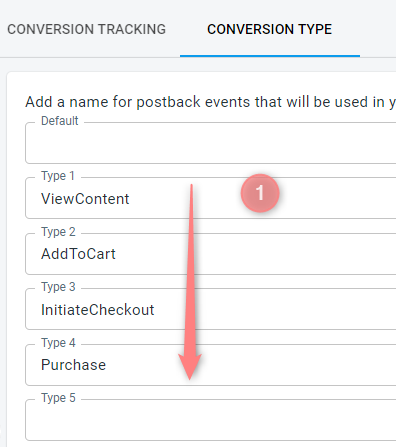Image resolution: width=396 pixels, height=447 pixels.
Task: Click into the field containing ViewContent
Action: pos(211,198)
